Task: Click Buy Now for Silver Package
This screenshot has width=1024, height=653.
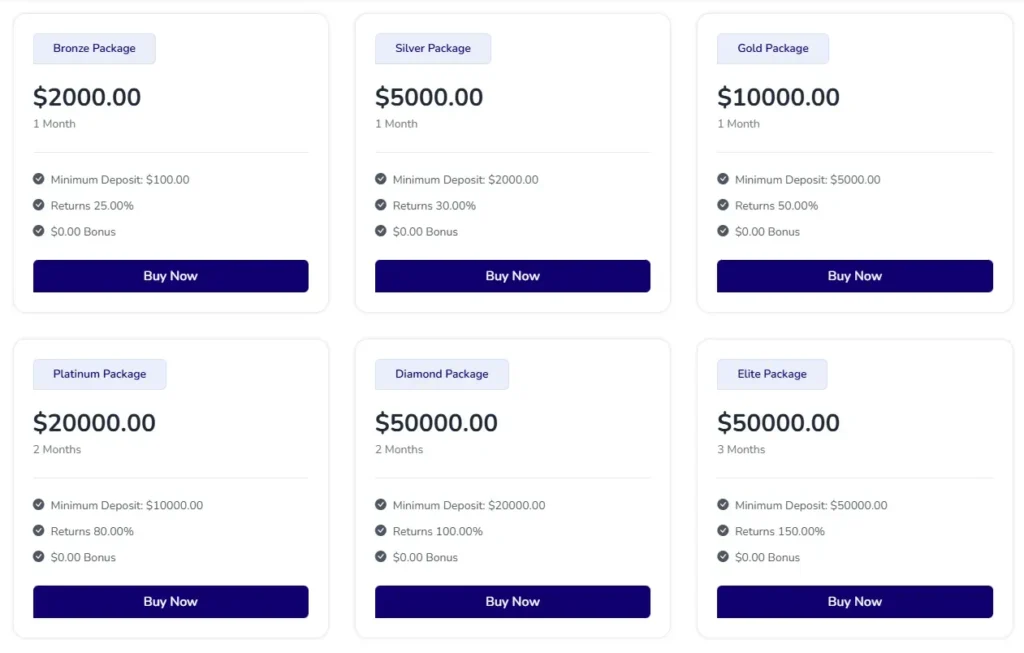Action: click(x=512, y=276)
